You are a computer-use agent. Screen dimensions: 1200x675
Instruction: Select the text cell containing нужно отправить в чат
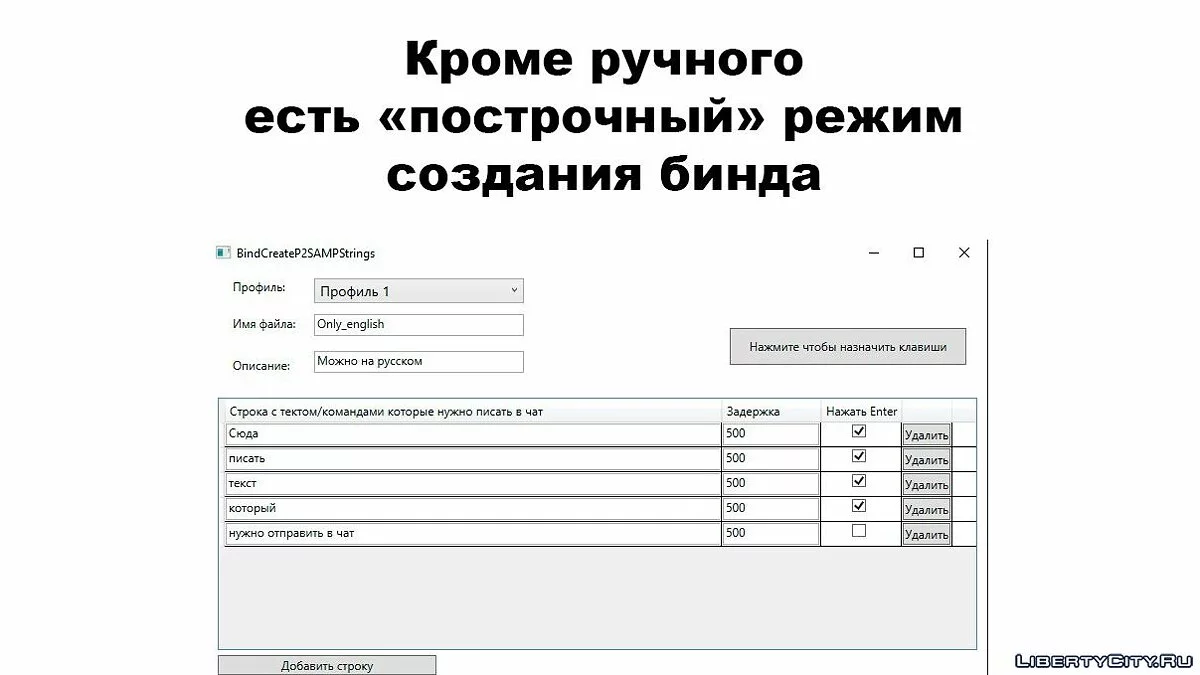(472, 534)
